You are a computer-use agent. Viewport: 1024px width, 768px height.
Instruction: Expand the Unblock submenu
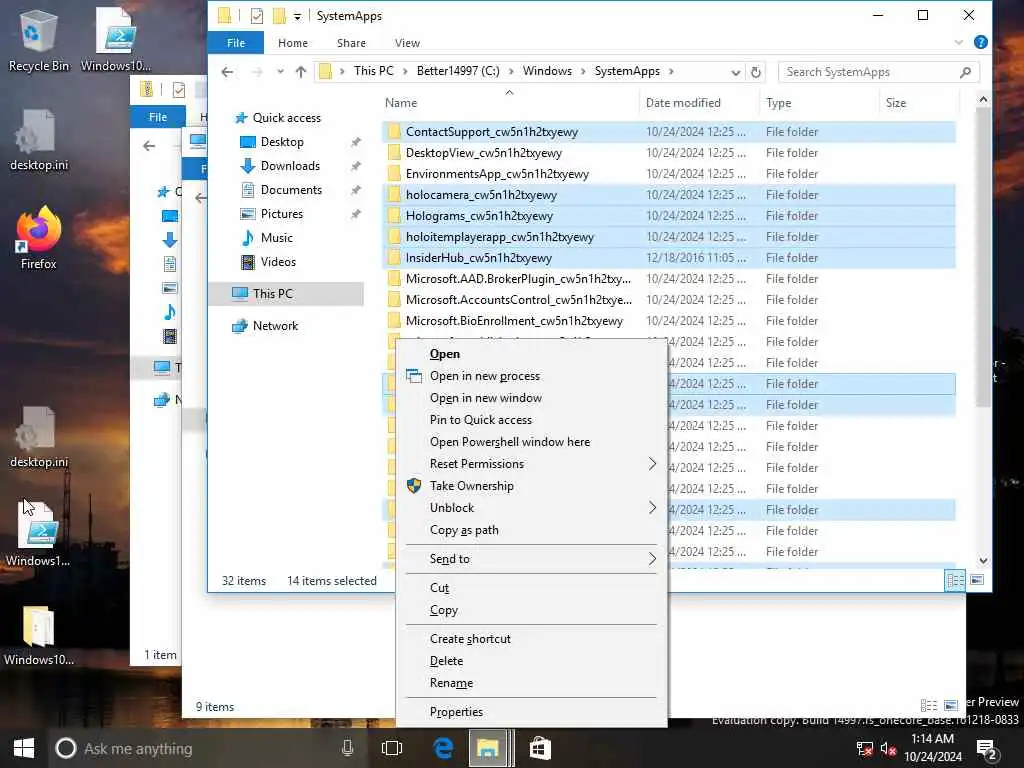pyautogui.click(x=652, y=507)
